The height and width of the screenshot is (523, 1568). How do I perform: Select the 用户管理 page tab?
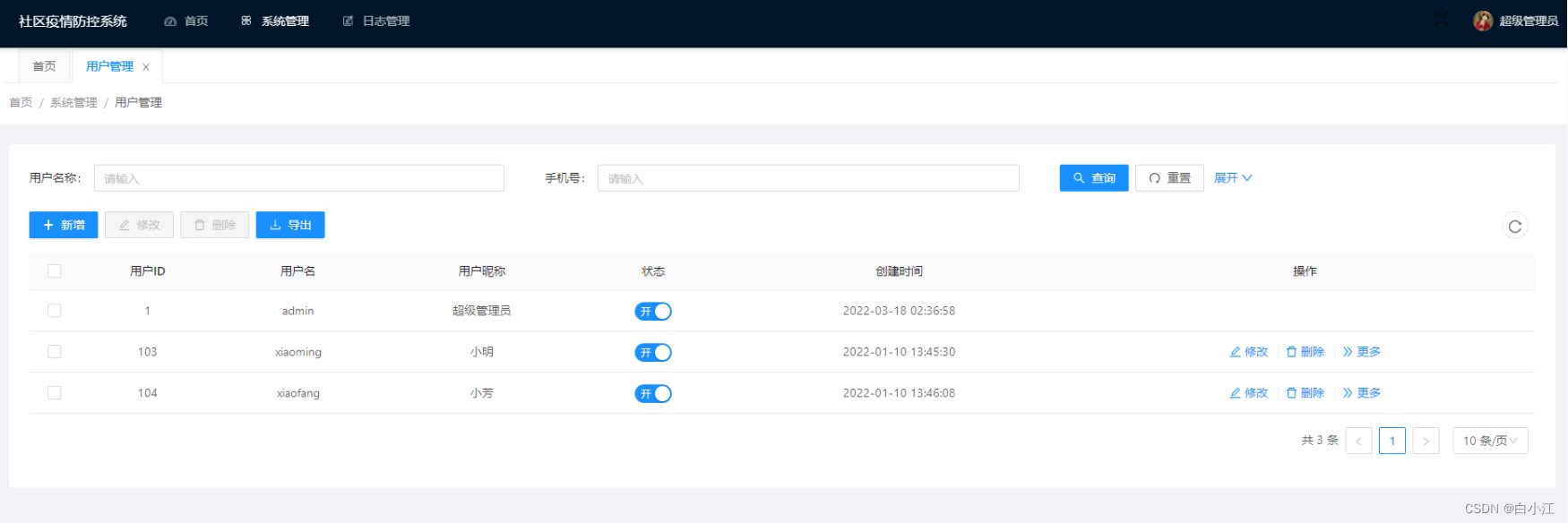pos(109,66)
